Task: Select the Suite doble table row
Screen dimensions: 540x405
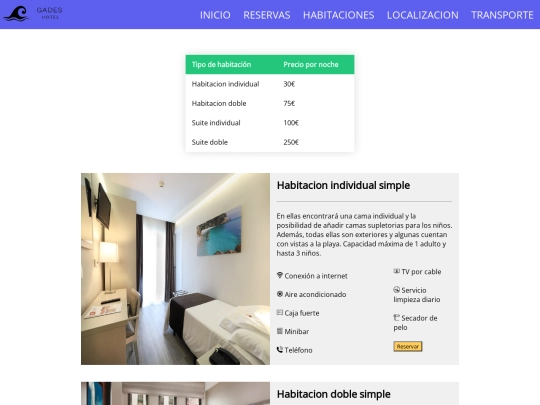Action: [270, 142]
